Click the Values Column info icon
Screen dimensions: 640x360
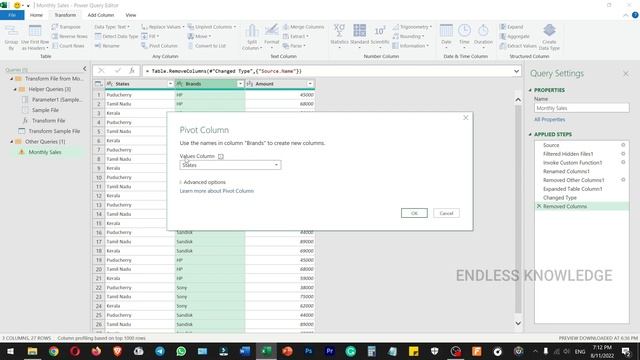point(221,156)
